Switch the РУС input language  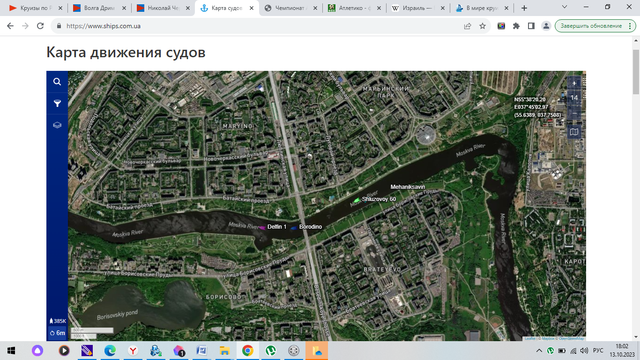(598, 351)
